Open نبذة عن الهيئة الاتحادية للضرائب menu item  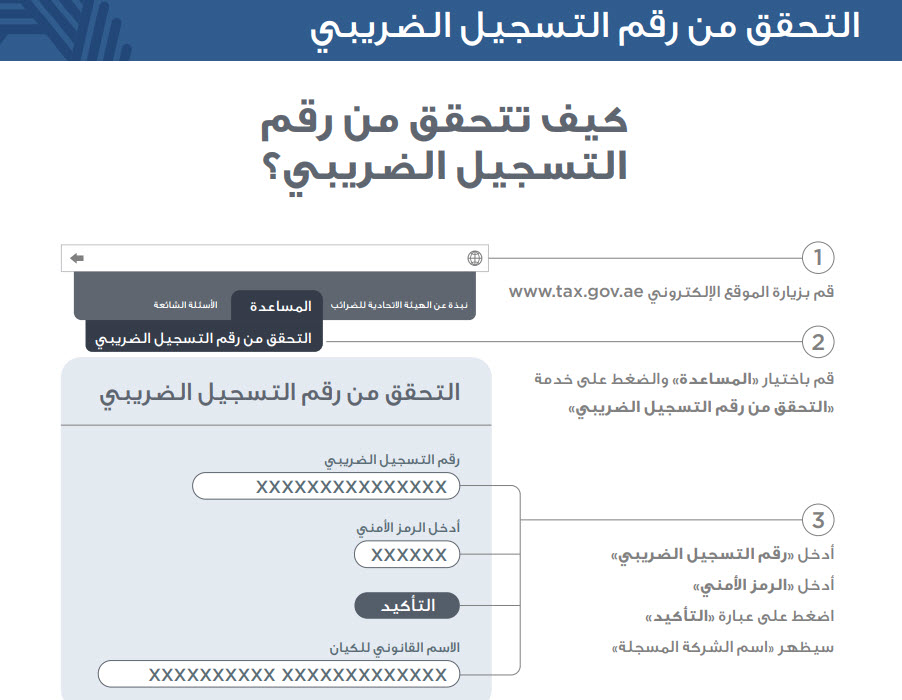[x=400, y=304]
